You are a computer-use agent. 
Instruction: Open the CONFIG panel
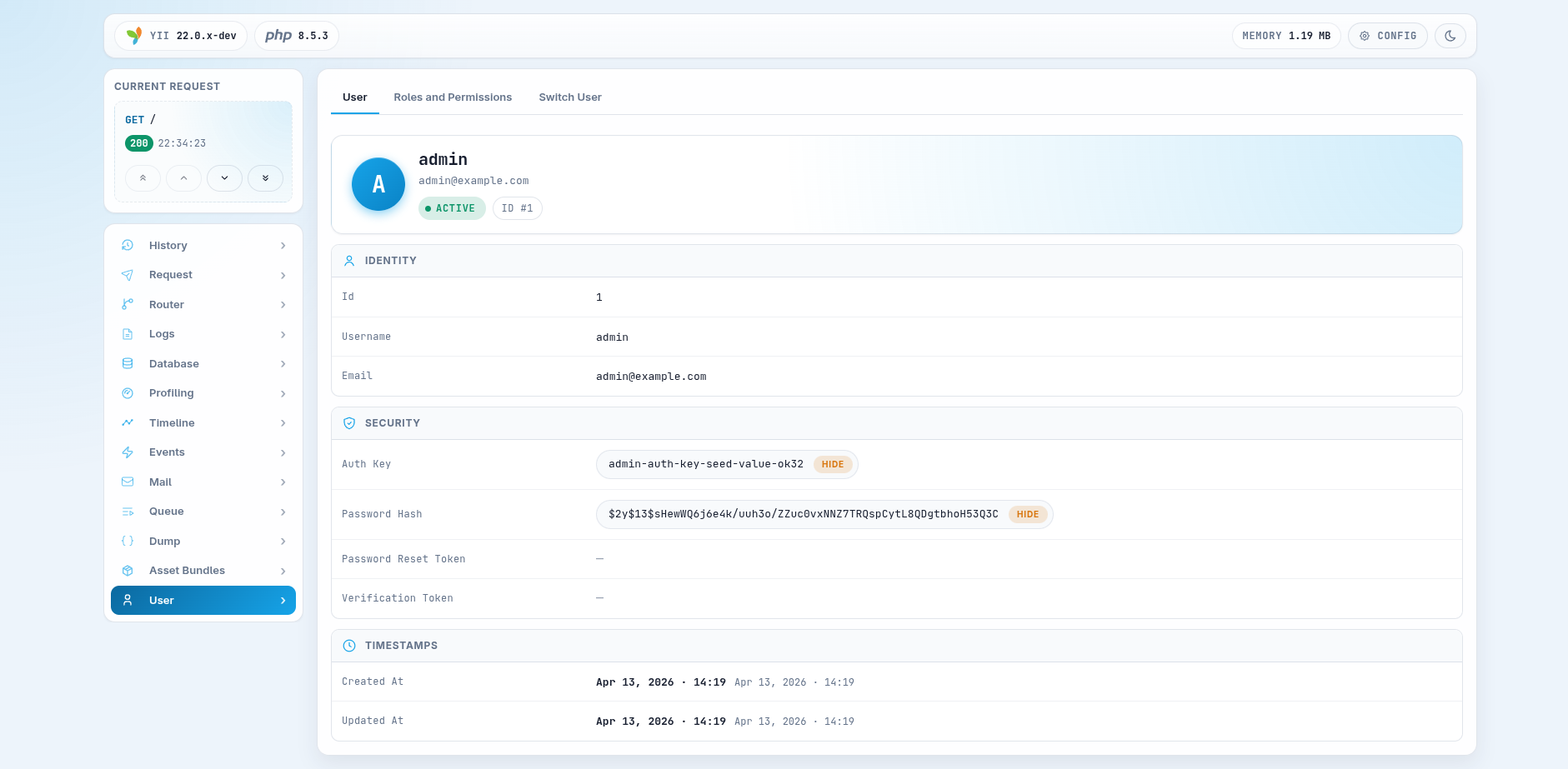[x=1388, y=36]
